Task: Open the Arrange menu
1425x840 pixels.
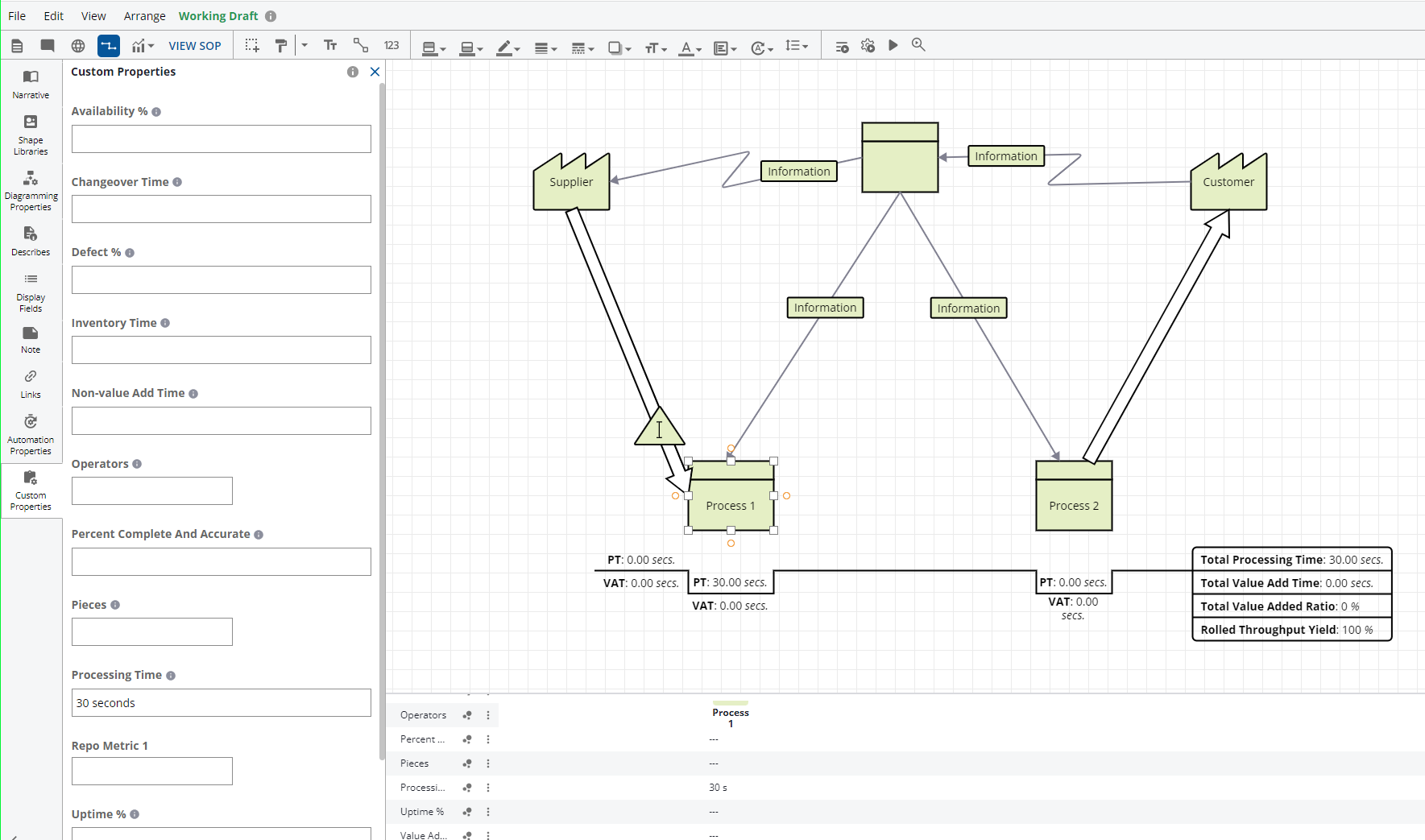Action: (144, 16)
